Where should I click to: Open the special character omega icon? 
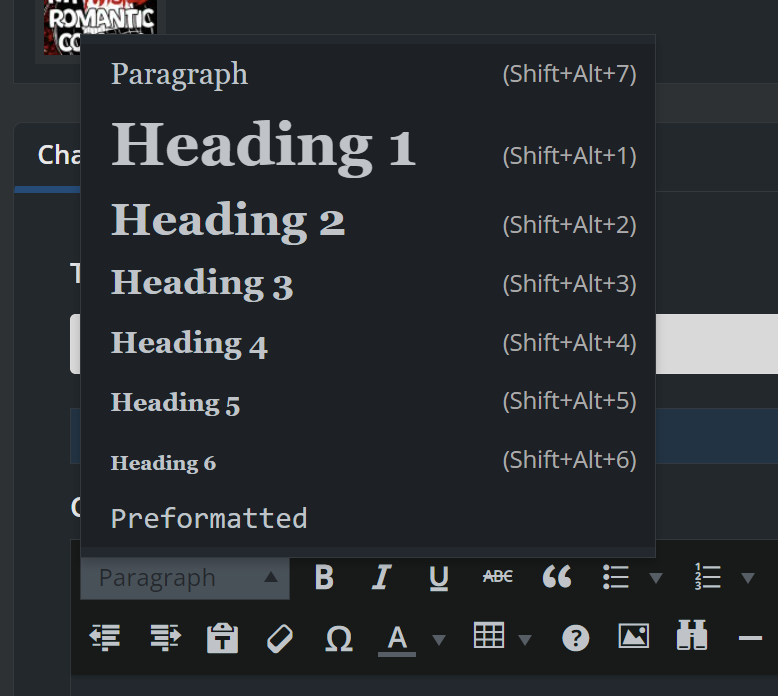339,638
